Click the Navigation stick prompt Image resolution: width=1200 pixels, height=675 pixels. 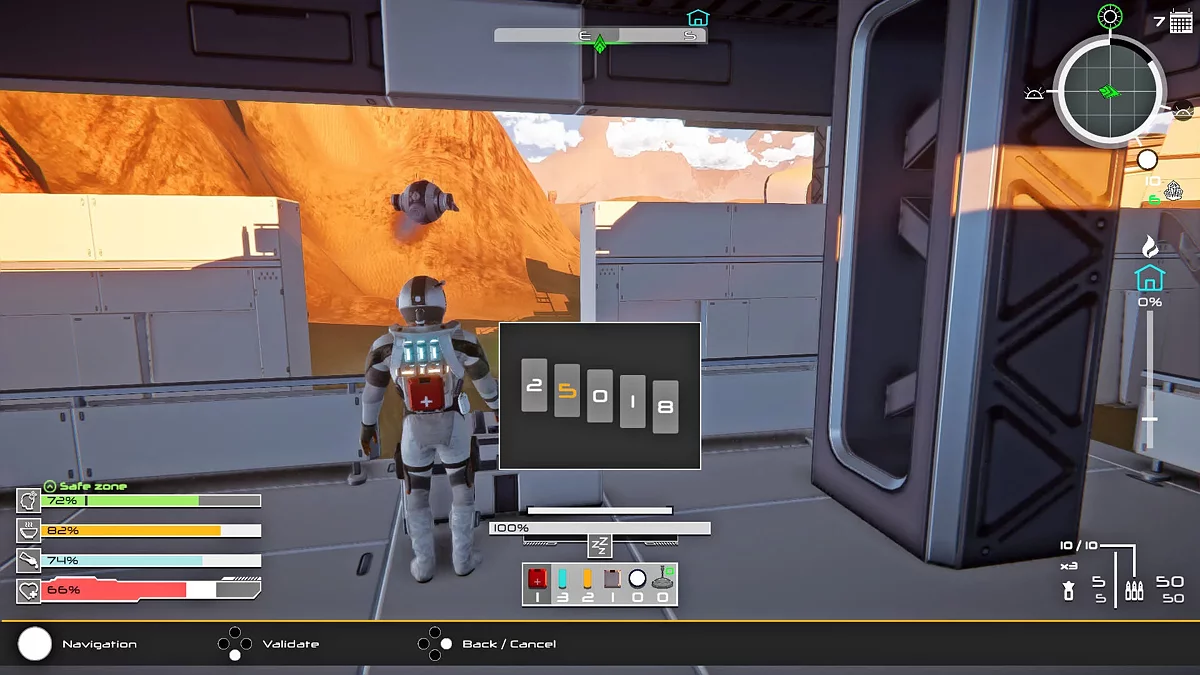tap(35, 644)
